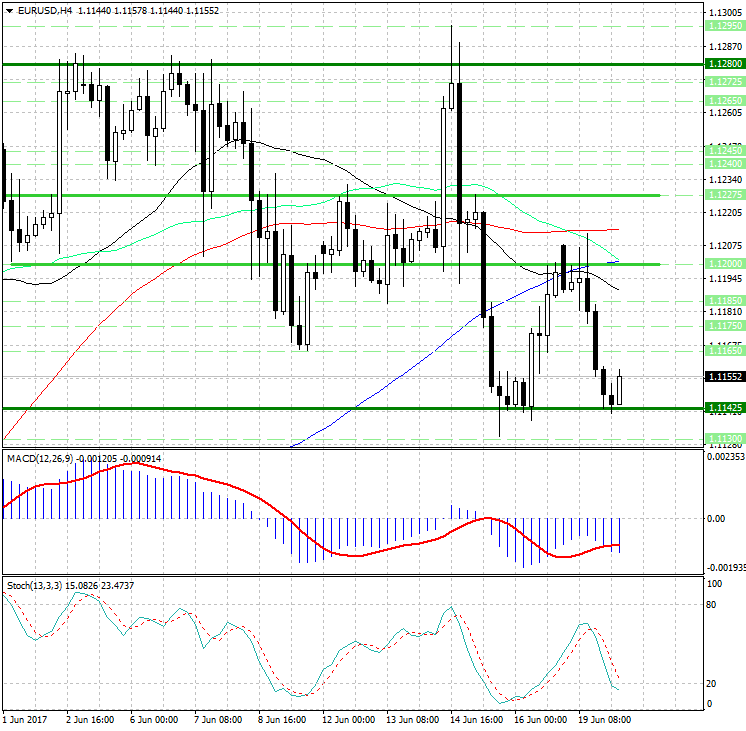The image size is (746, 731).
Task: Click the 1.11850 level price tag
Action: (x=725, y=301)
